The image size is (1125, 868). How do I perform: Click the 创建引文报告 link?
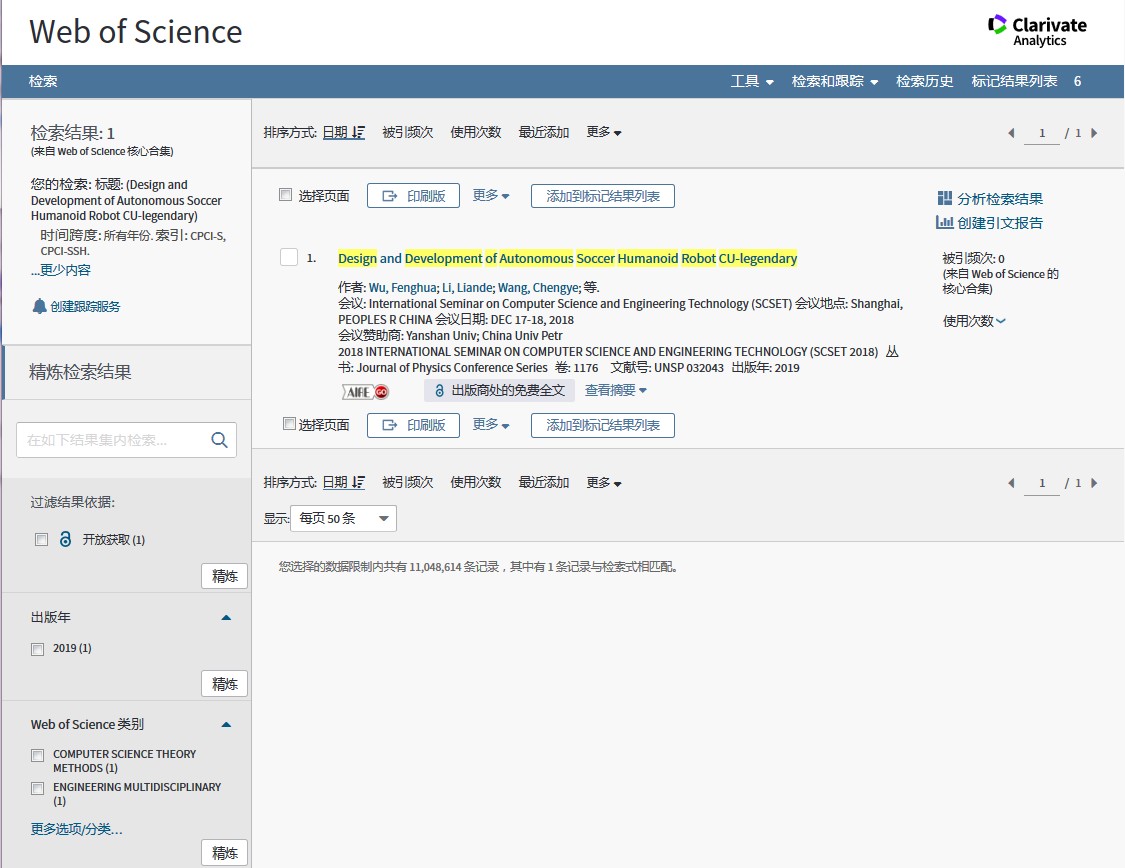(x=999, y=223)
